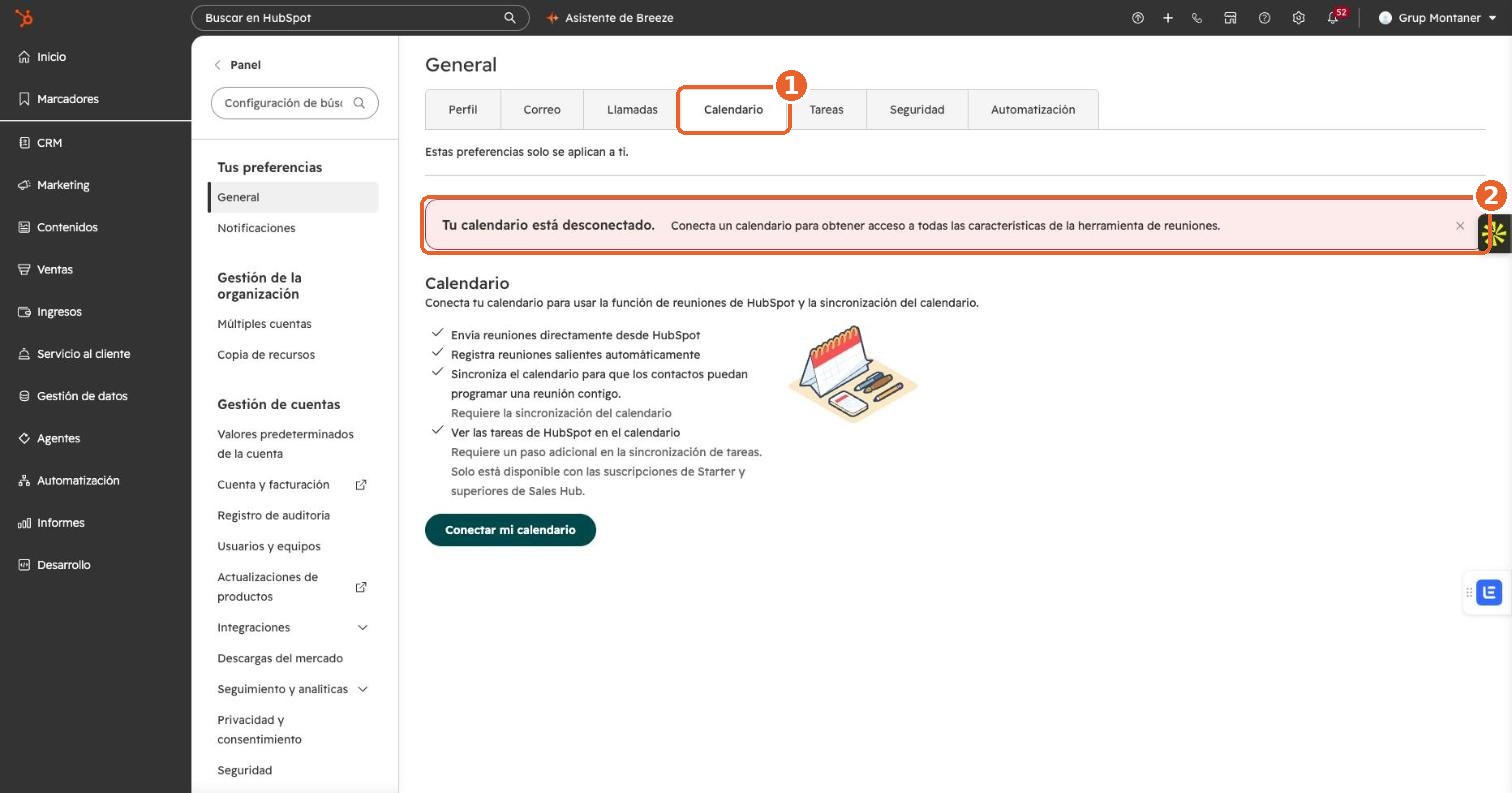Open the notifications bell icon

(1333, 18)
